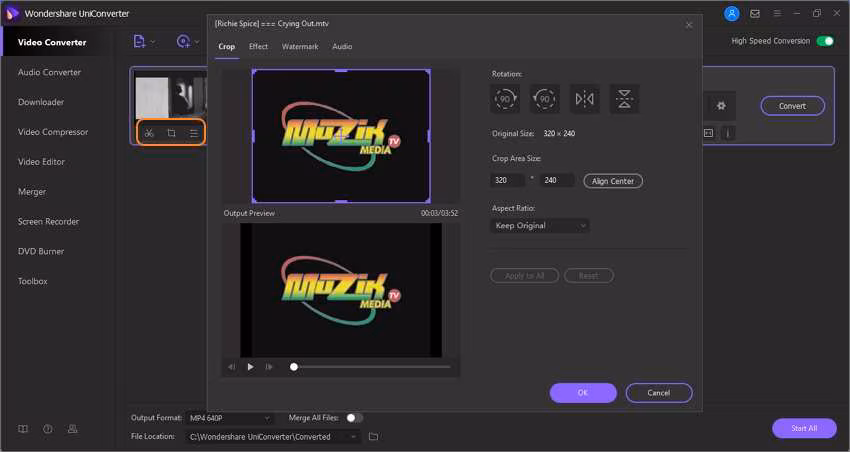Click the Cancel button
This screenshot has height=452, width=850.
(659, 393)
